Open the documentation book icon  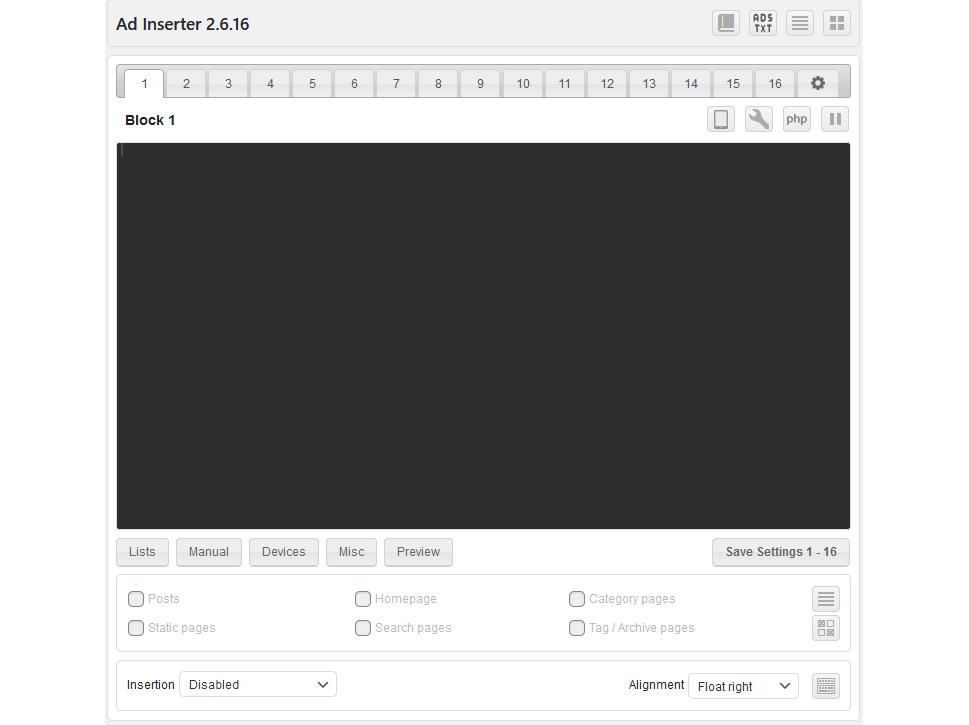click(726, 23)
